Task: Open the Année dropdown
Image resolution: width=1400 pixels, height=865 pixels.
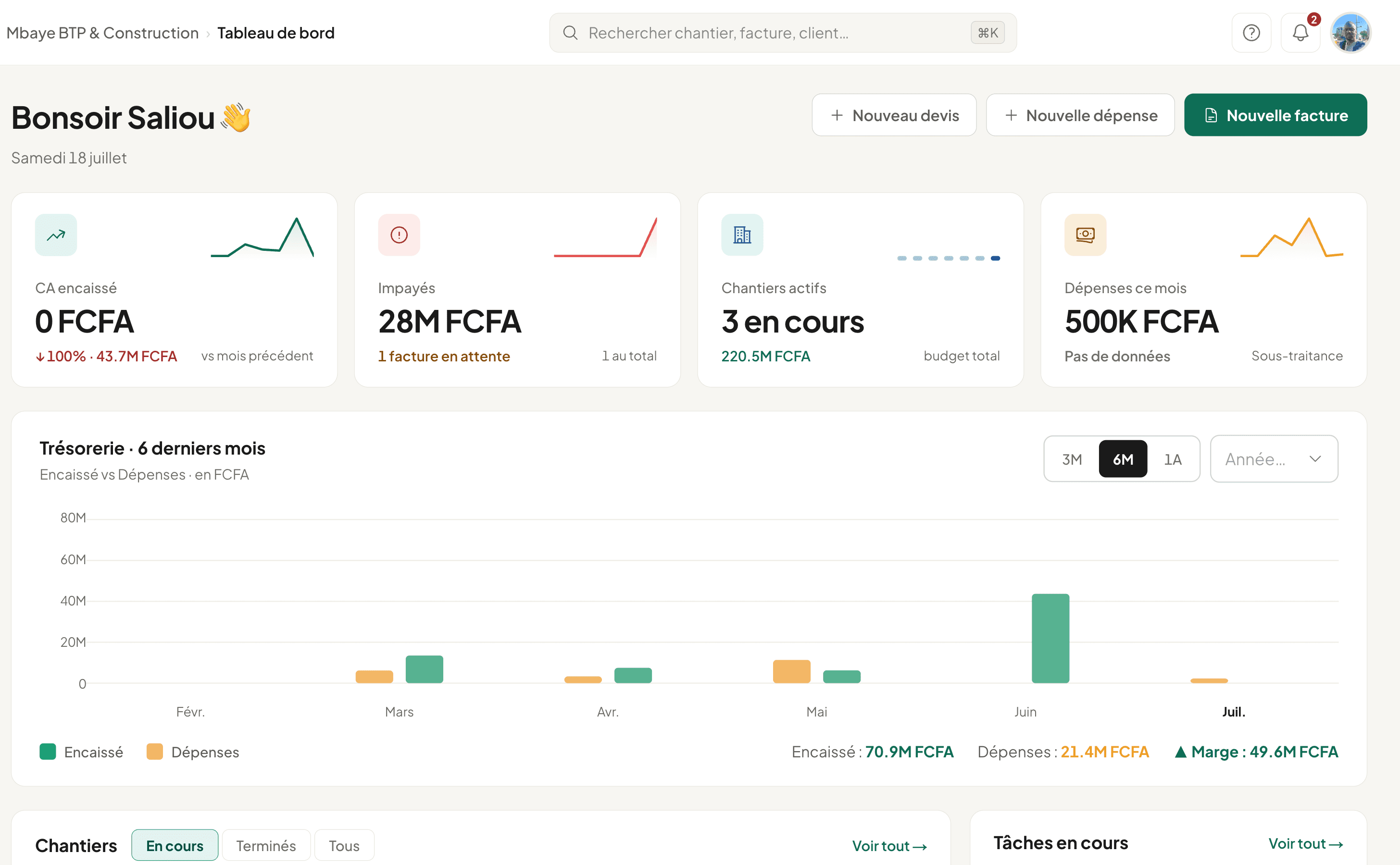Action: pos(1274,459)
